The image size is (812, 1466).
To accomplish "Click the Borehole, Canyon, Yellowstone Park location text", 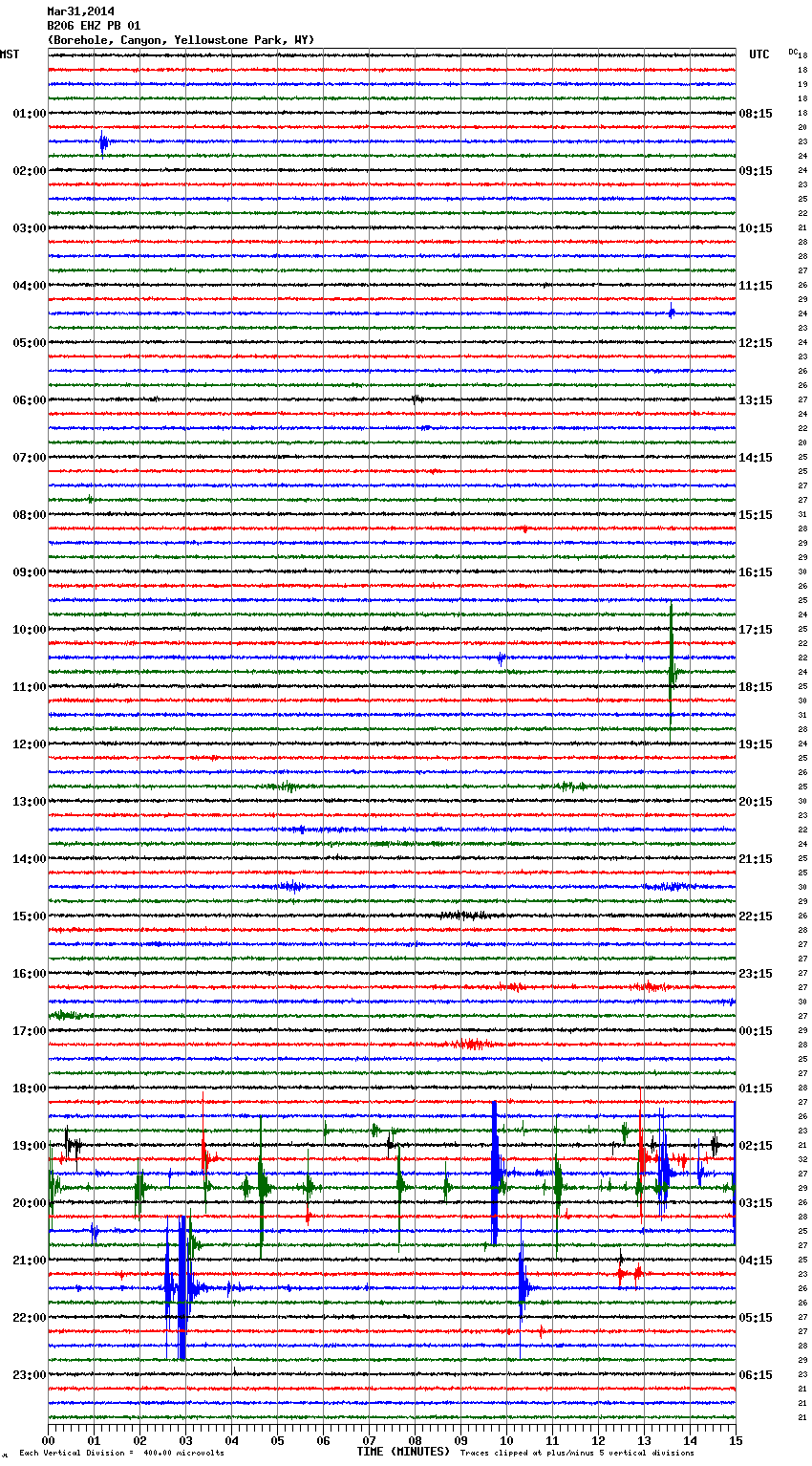I will coord(181,40).
